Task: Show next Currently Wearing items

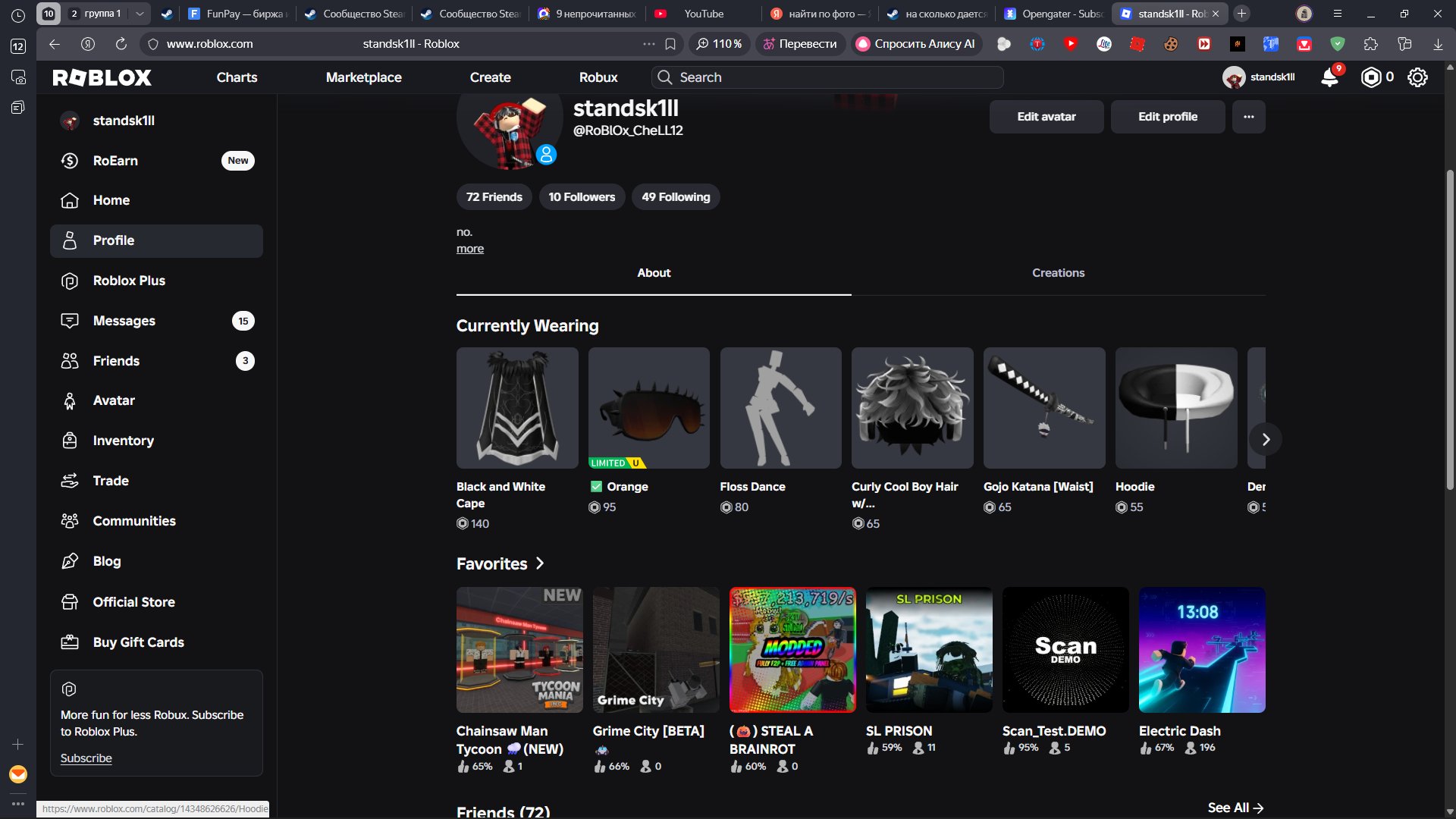Action: pyautogui.click(x=1266, y=439)
